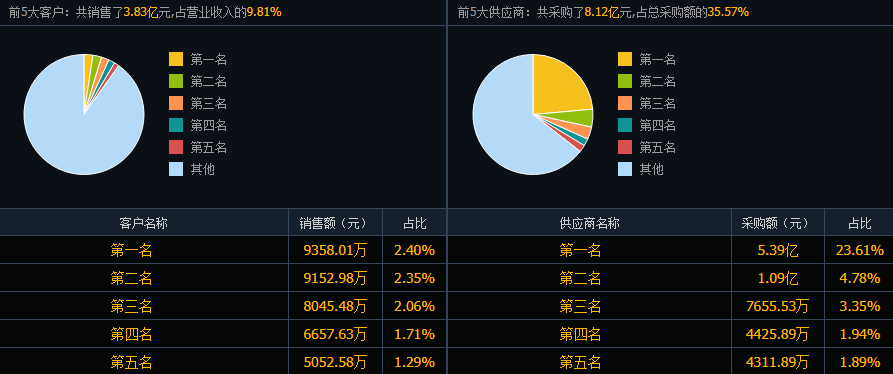This screenshot has width=893, height=374.
Task: Open customer 第三名 row name
Action: 132,306
